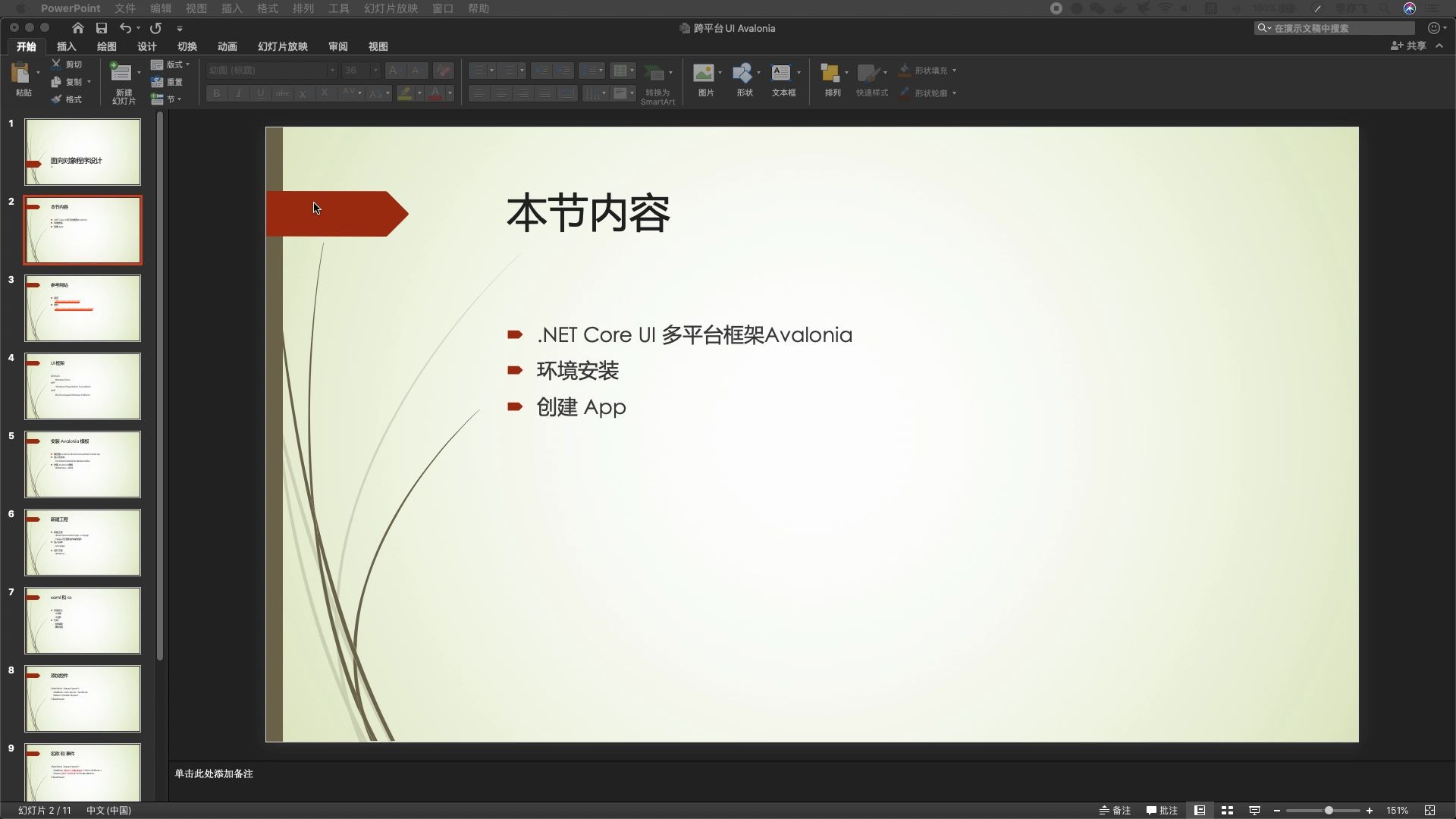Image resolution: width=1456 pixels, height=819 pixels.
Task: Open the macOS 文件 menu
Action: pyautogui.click(x=125, y=8)
